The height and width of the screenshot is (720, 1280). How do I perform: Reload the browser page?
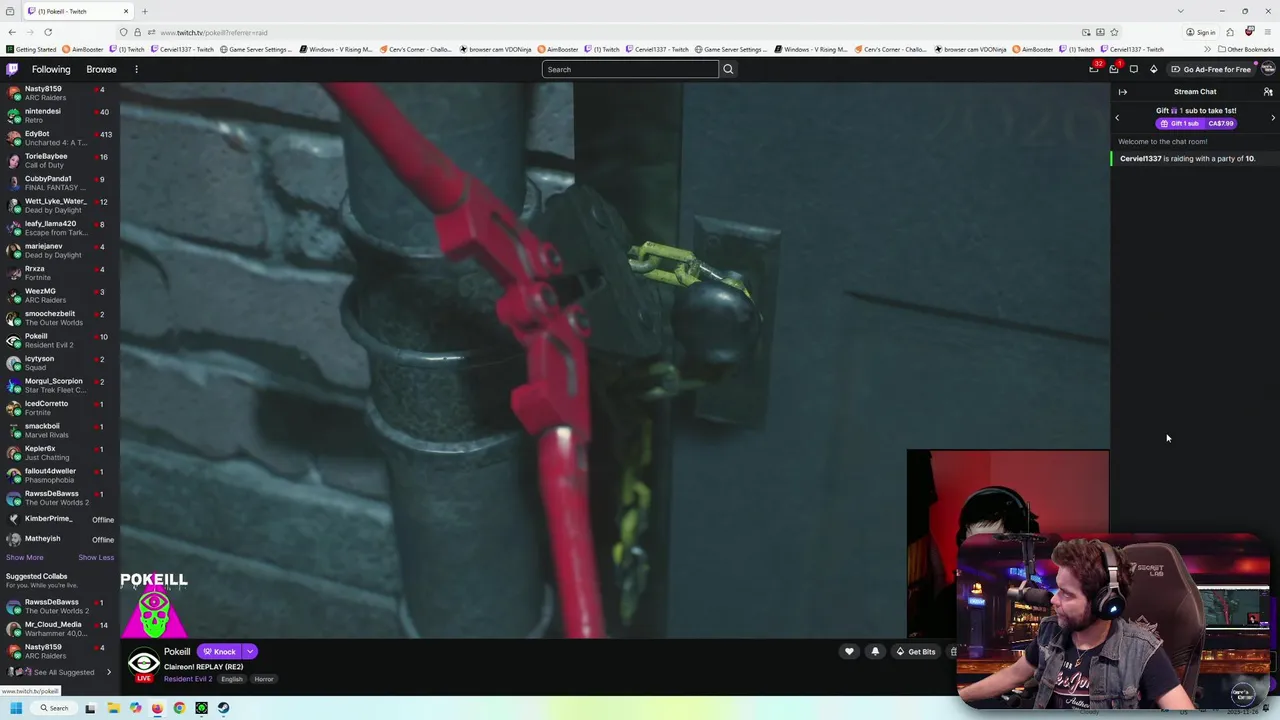tap(47, 32)
